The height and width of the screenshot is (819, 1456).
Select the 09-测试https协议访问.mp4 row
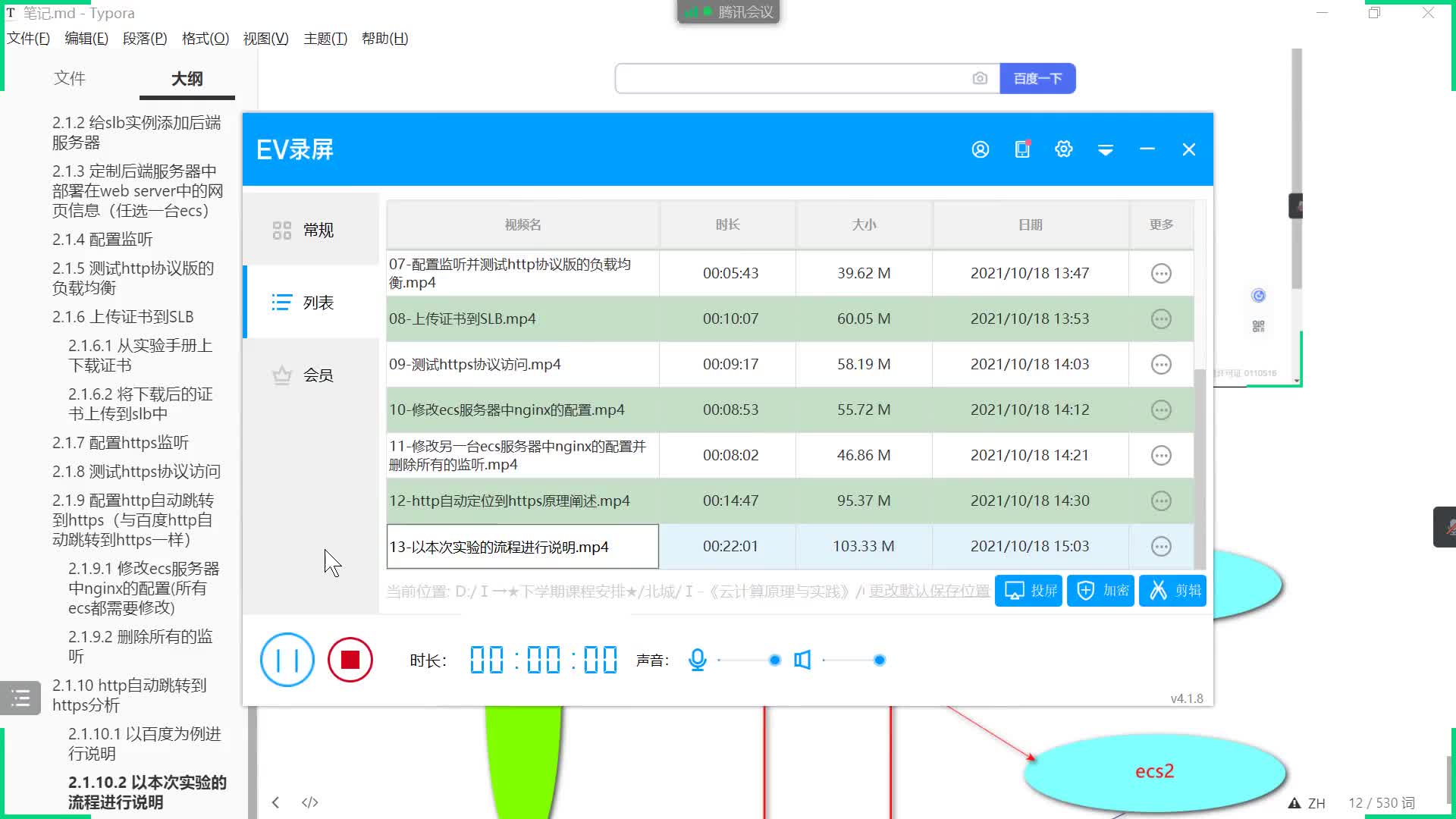[789, 364]
